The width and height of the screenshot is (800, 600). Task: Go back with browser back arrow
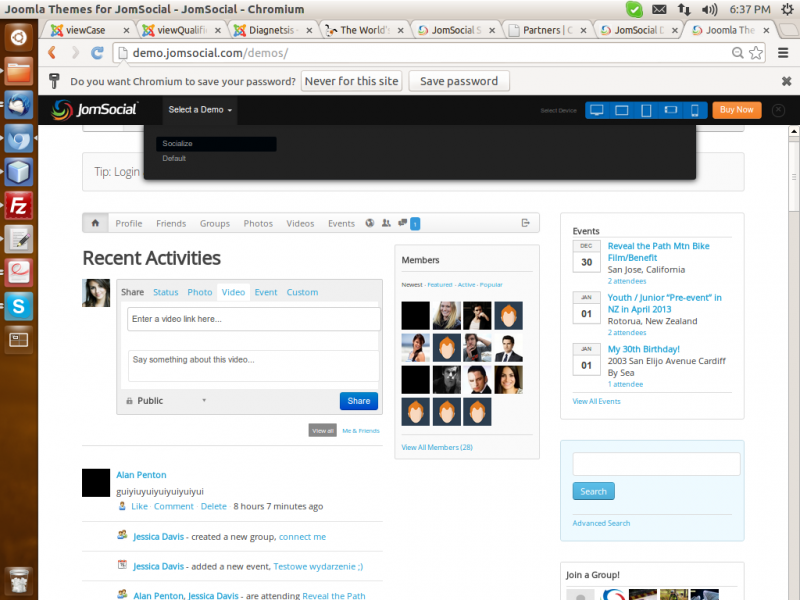(52, 53)
